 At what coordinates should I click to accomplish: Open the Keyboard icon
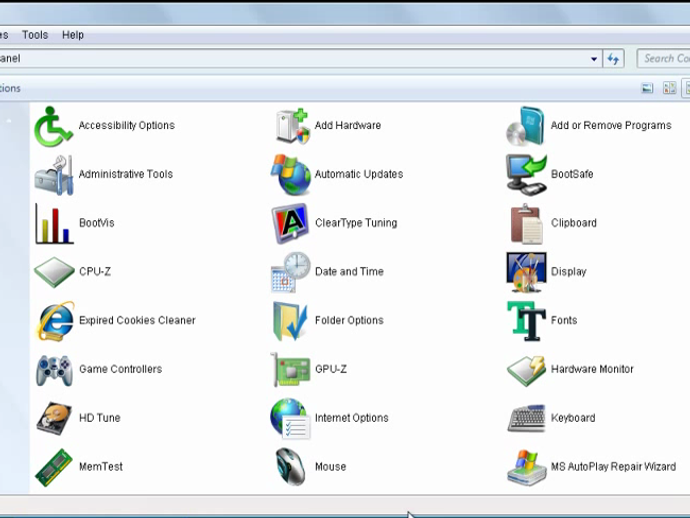(x=527, y=418)
